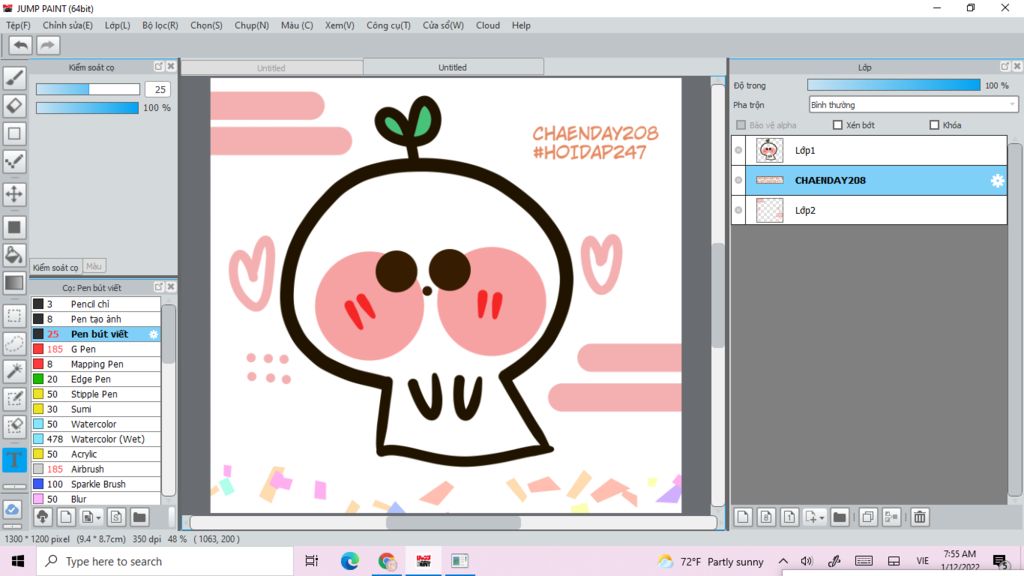This screenshot has width=1024, height=576.
Task: Expand the add layer dropdown arrow
Action: (822, 518)
